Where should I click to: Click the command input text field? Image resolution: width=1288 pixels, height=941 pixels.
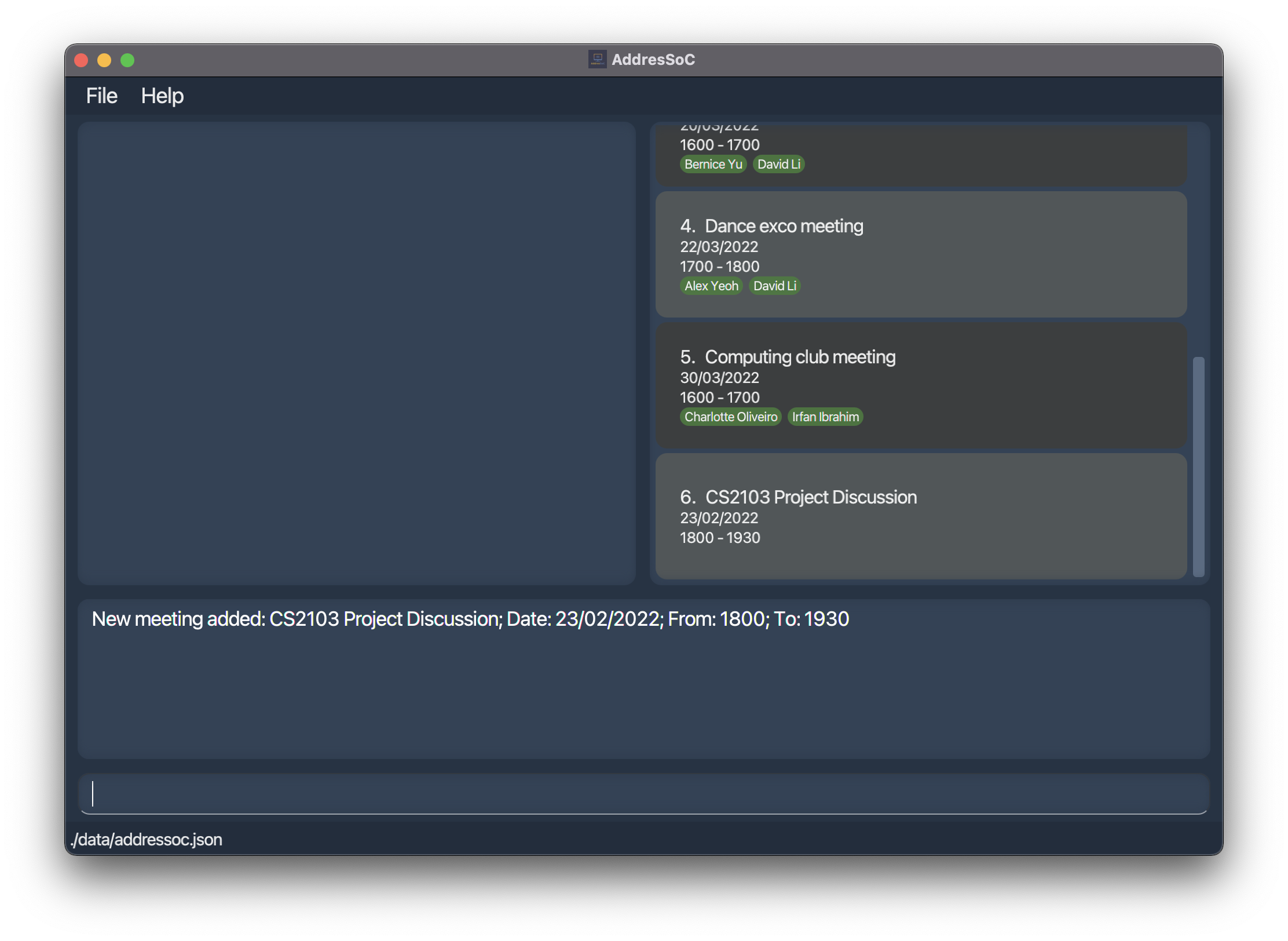point(643,793)
